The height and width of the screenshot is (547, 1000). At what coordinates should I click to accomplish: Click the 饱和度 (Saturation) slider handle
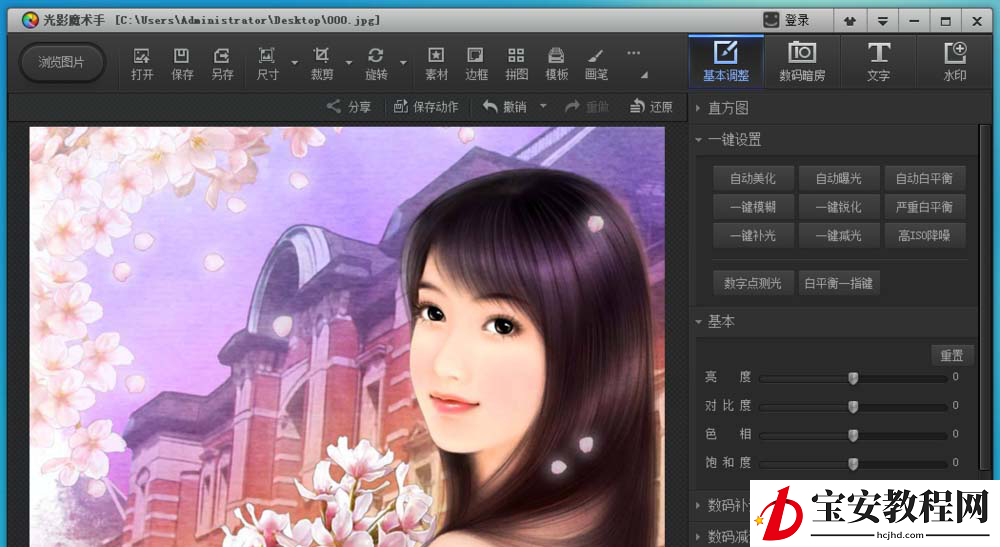tap(853, 464)
